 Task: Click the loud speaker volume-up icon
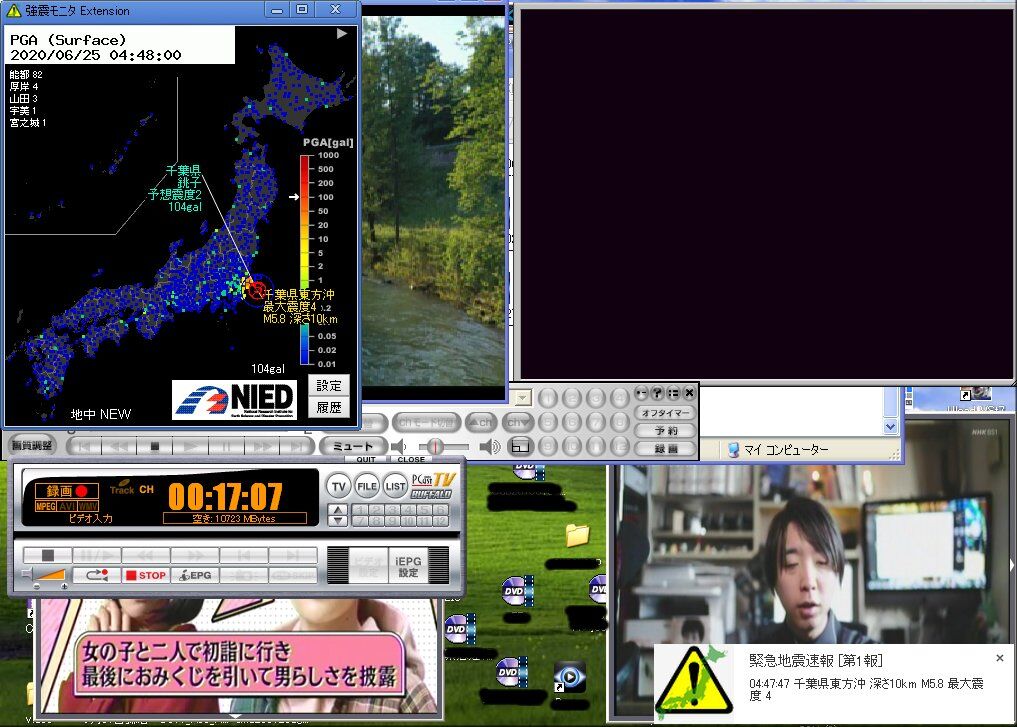(x=490, y=446)
